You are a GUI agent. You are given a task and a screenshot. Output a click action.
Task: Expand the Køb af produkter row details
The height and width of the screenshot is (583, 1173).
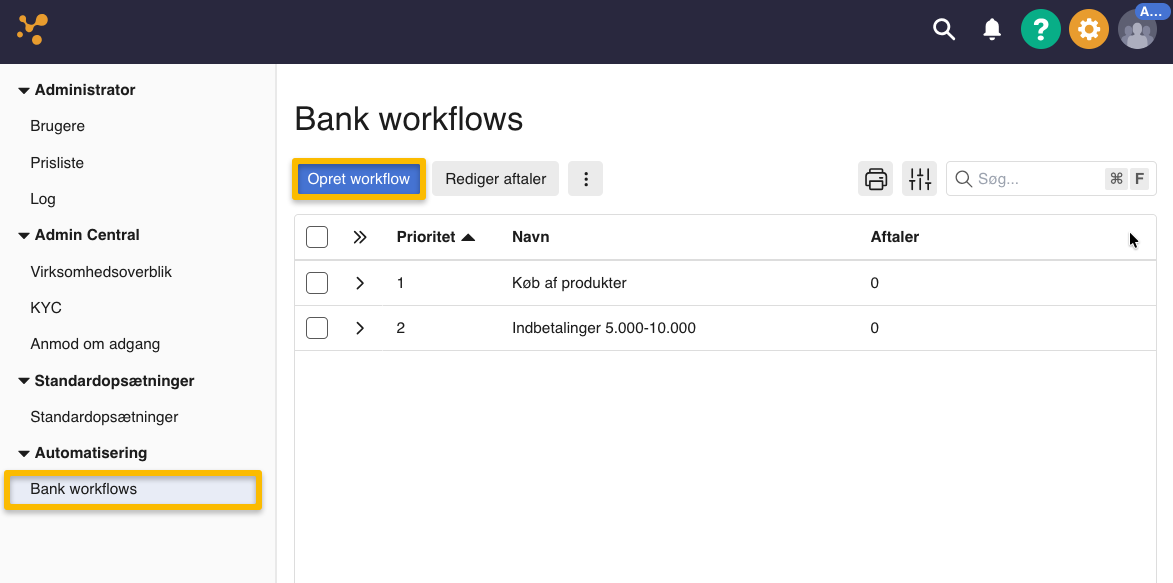click(x=359, y=282)
